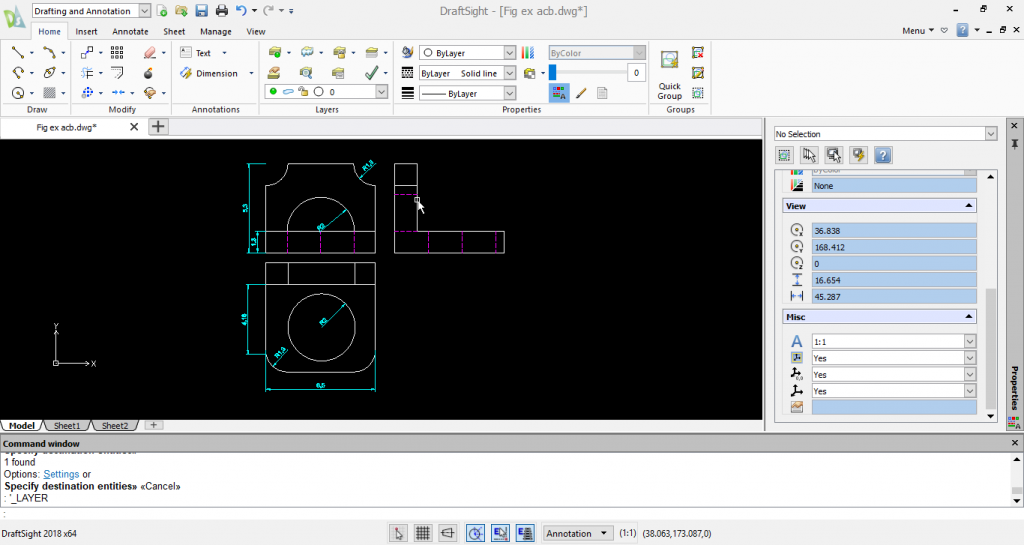Open the Drafting and Annotation workspace dropdown
This screenshot has height=545, width=1024.
pyautogui.click(x=145, y=10)
